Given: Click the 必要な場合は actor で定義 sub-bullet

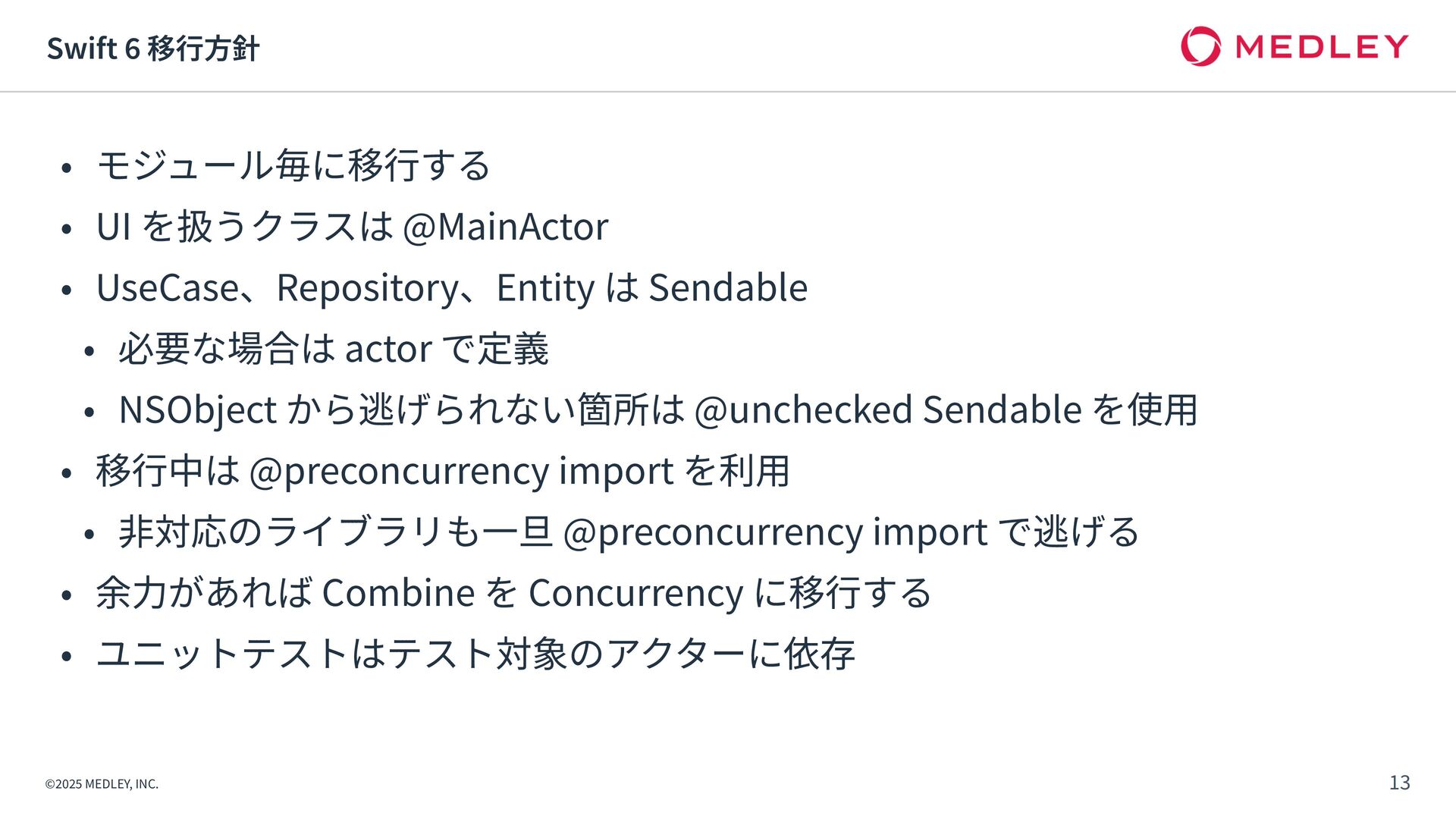Looking at the screenshot, I should (x=334, y=349).
